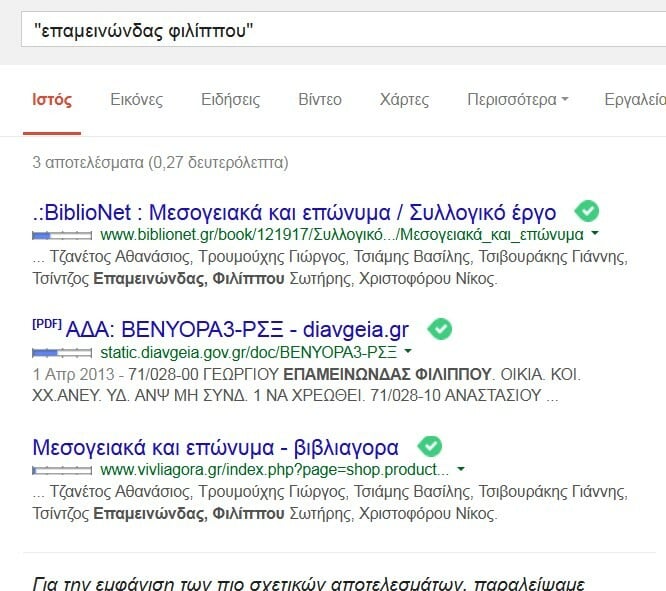Switch to the Βίντεο tab
Screen dimensions: 666x591
(x=320, y=99)
